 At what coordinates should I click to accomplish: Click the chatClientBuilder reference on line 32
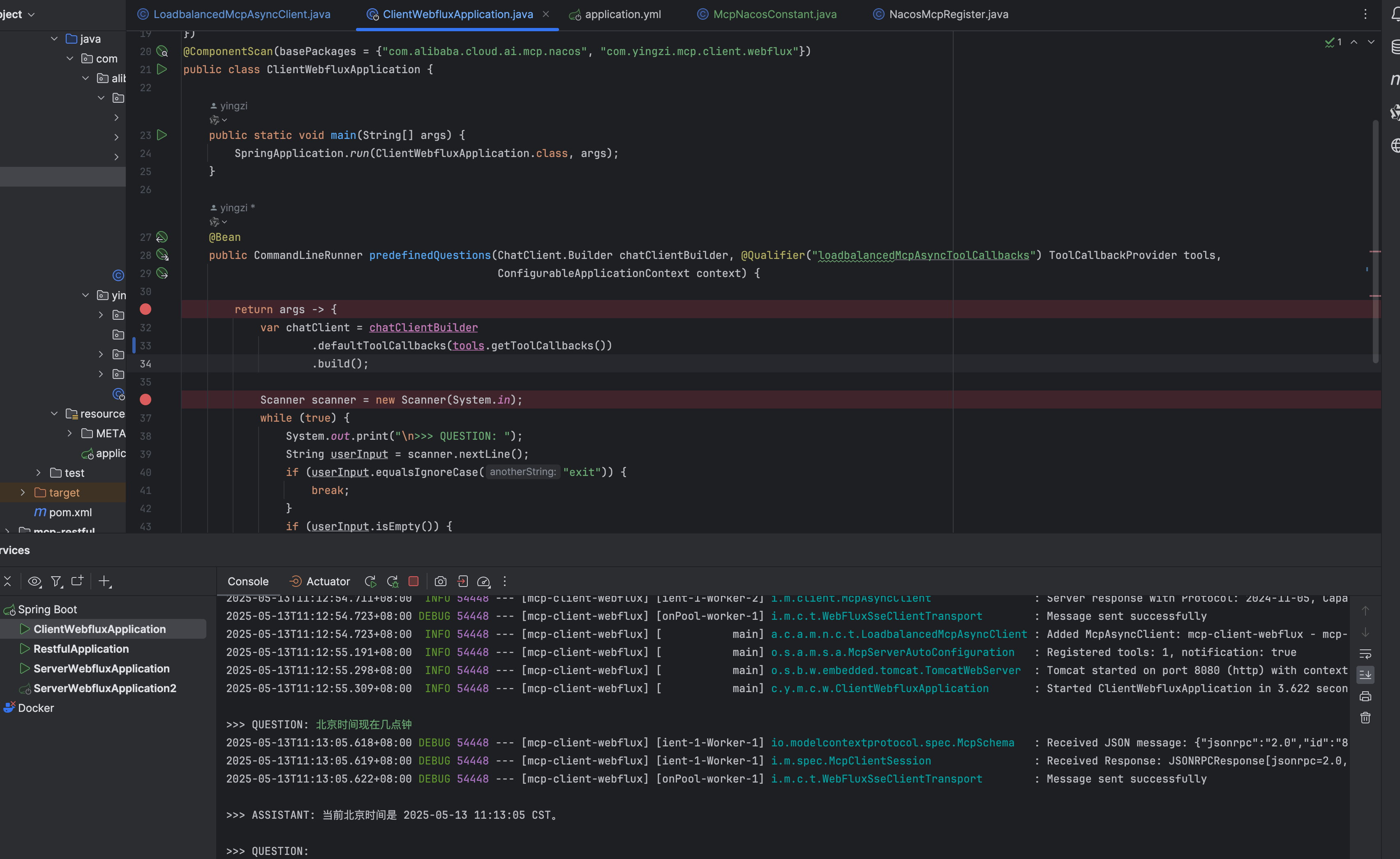pos(423,328)
